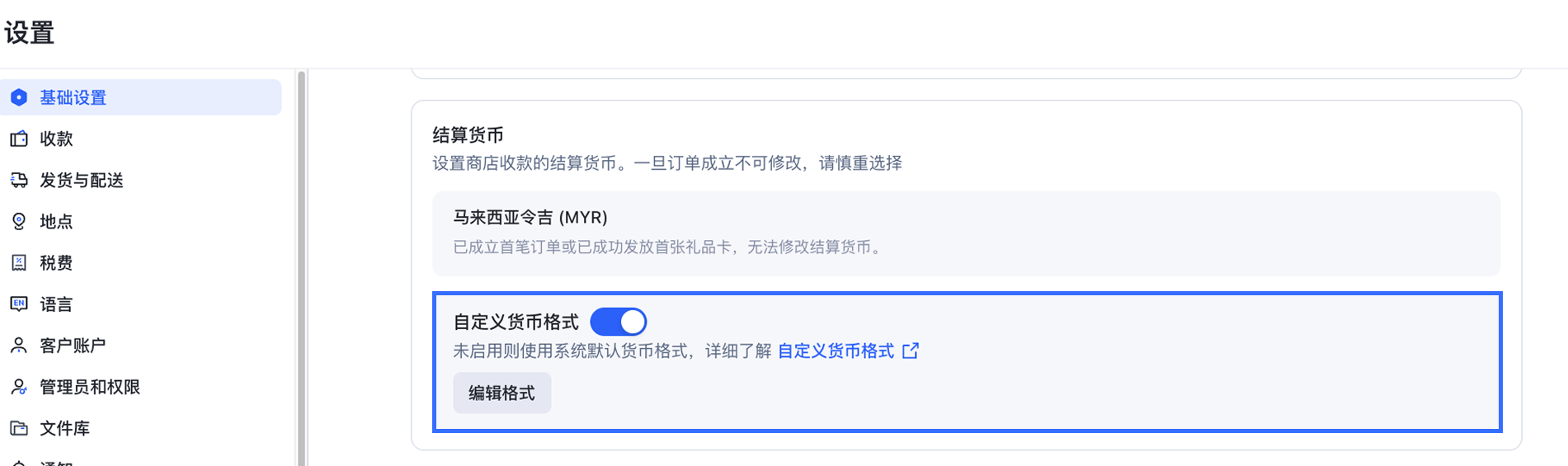Click the 文件库 folder icon
Screen dimensions: 1568x466
(18, 428)
